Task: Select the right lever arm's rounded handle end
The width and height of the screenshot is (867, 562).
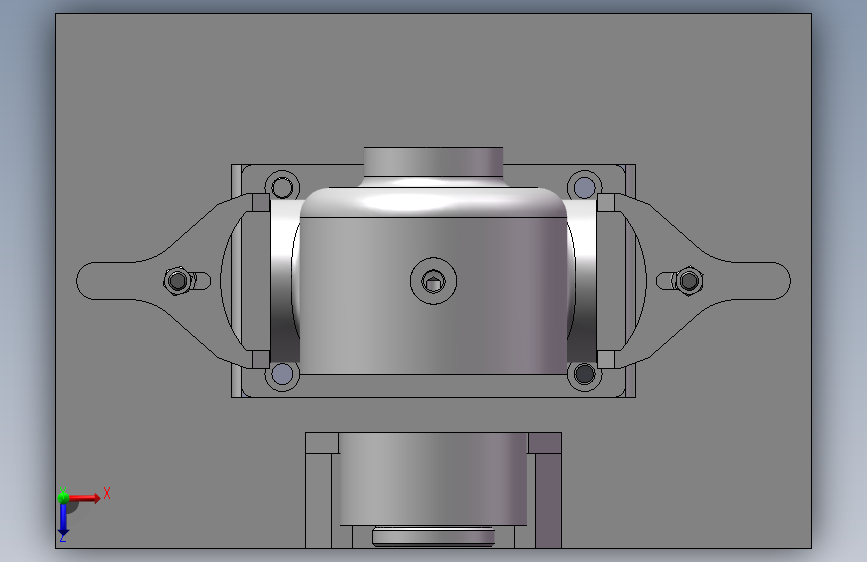Action: pos(762,281)
